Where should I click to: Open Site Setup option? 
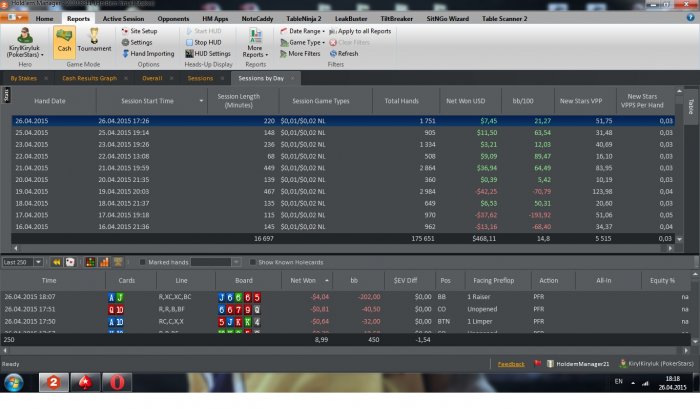[x=139, y=31]
